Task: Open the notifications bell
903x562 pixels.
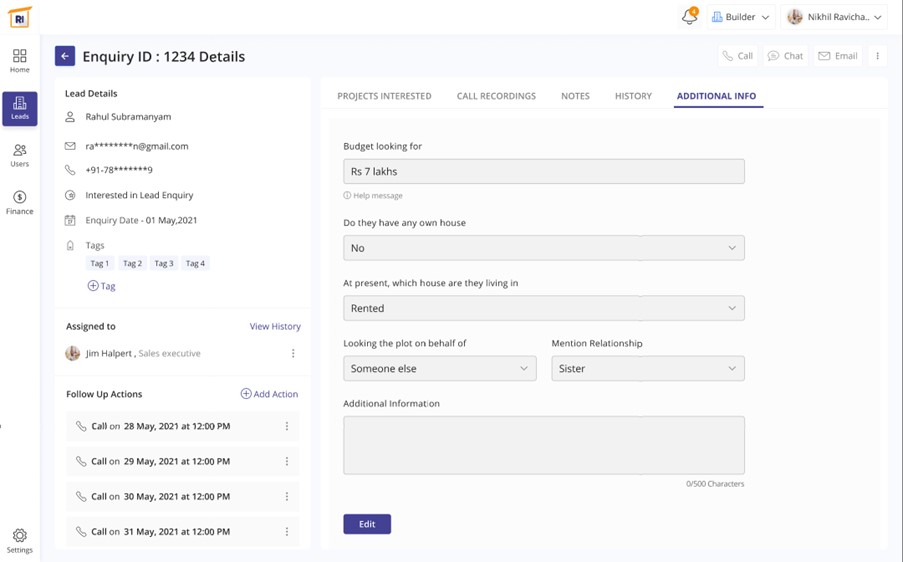Action: 689,17
